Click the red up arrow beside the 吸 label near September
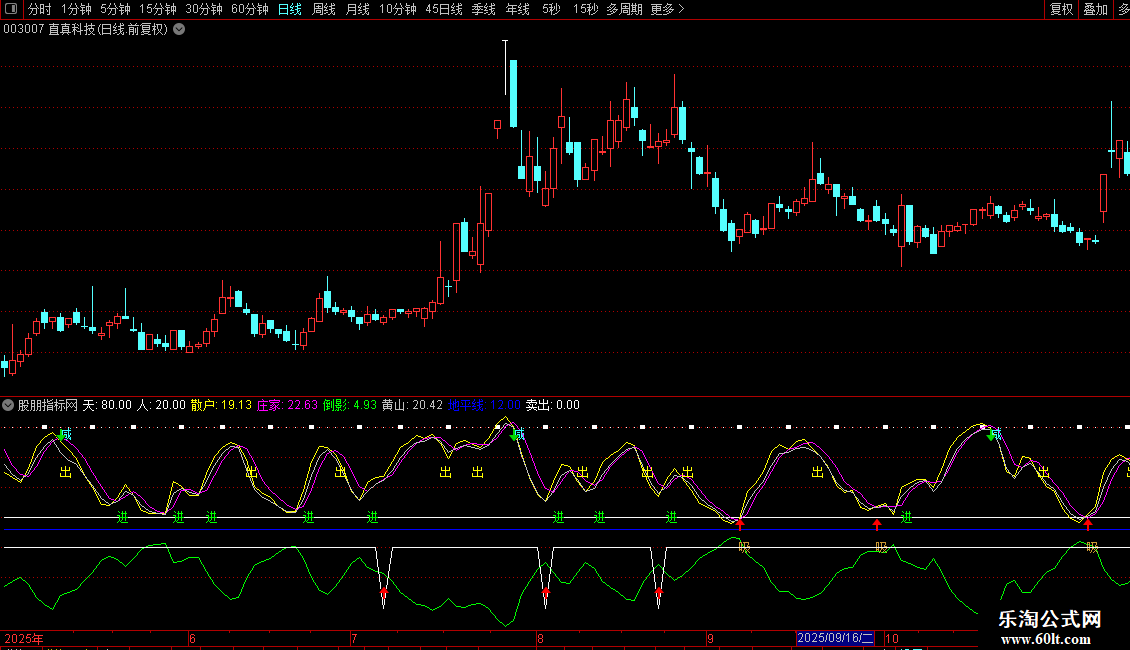The width and height of the screenshot is (1130, 650). point(740,523)
